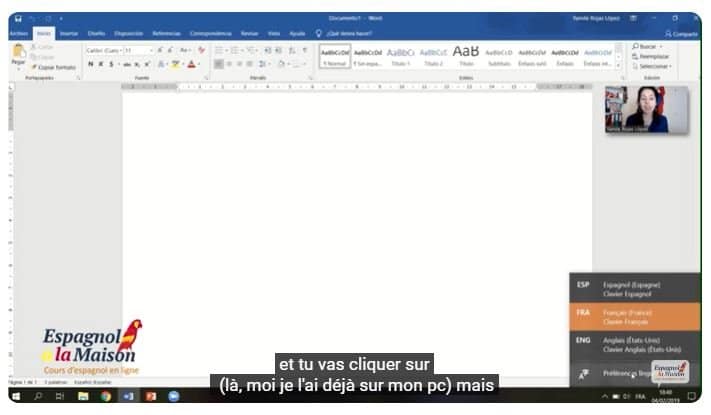Click the clear all formatting icon
Viewport: 711px width, 415px height.
point(201,50)
